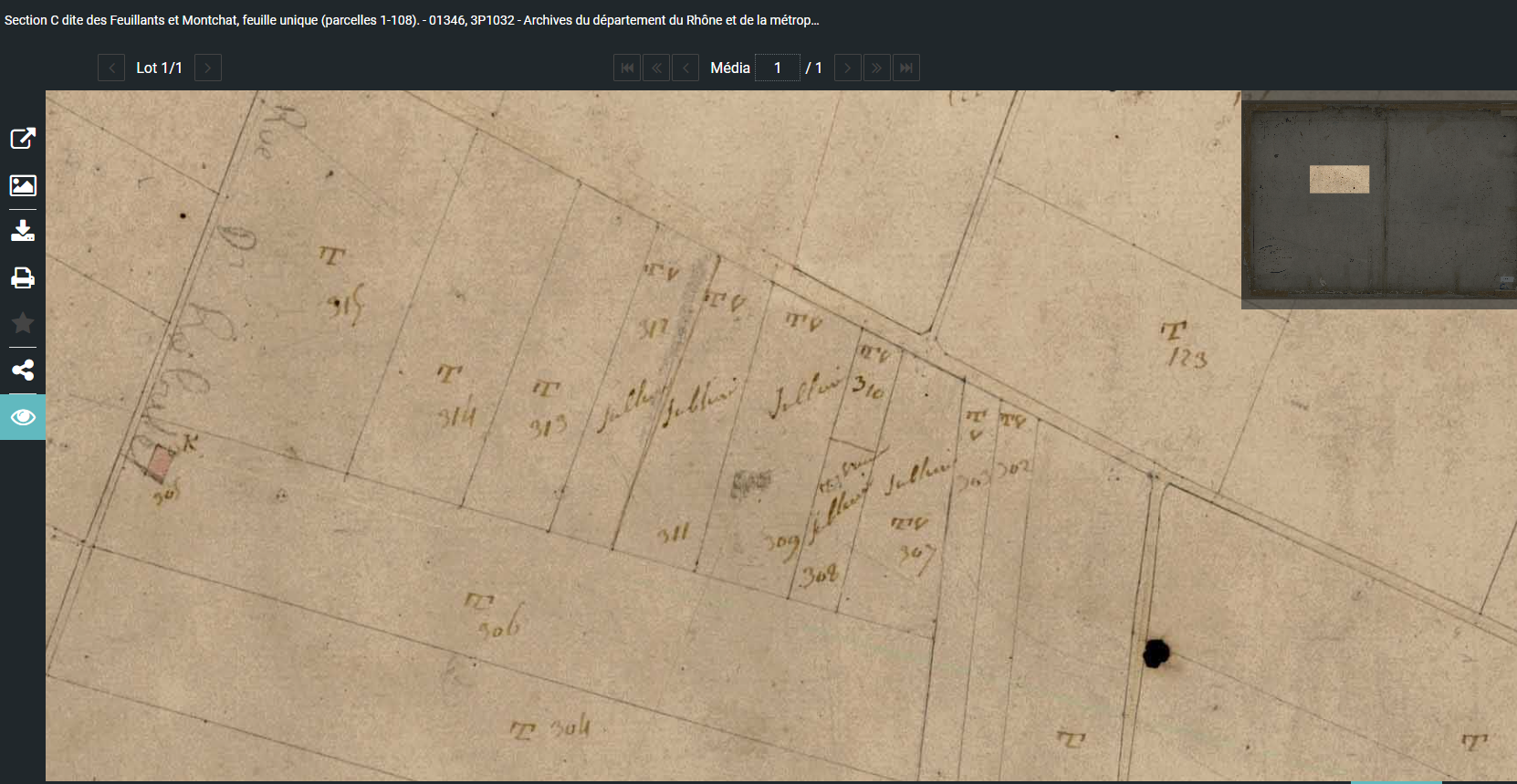Toggle the eye visibility panel button
Screen dimensions: 1517x784
(x=23, y=417)
